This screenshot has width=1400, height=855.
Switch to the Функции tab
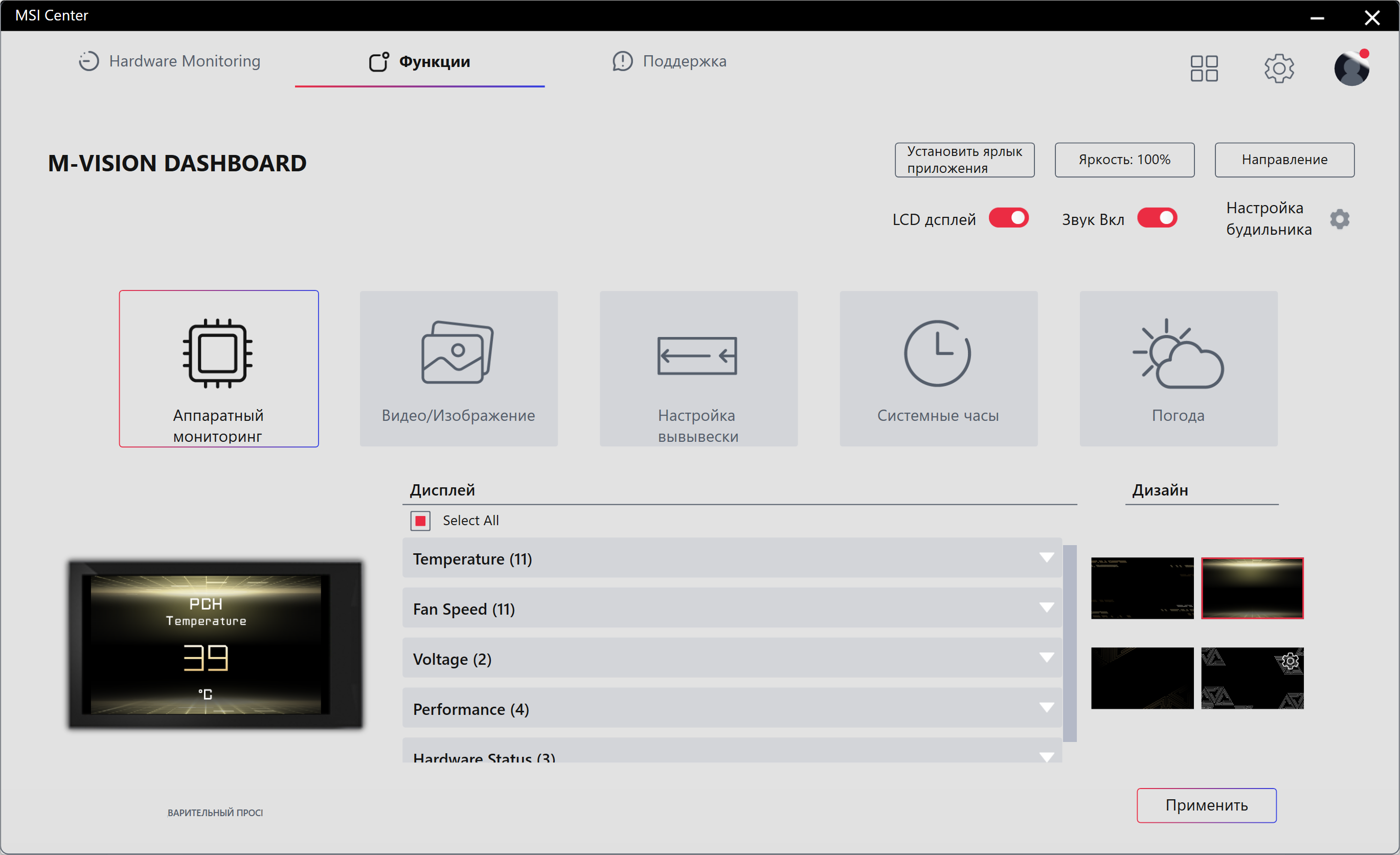pyautogui.click(x=419, y=61)
